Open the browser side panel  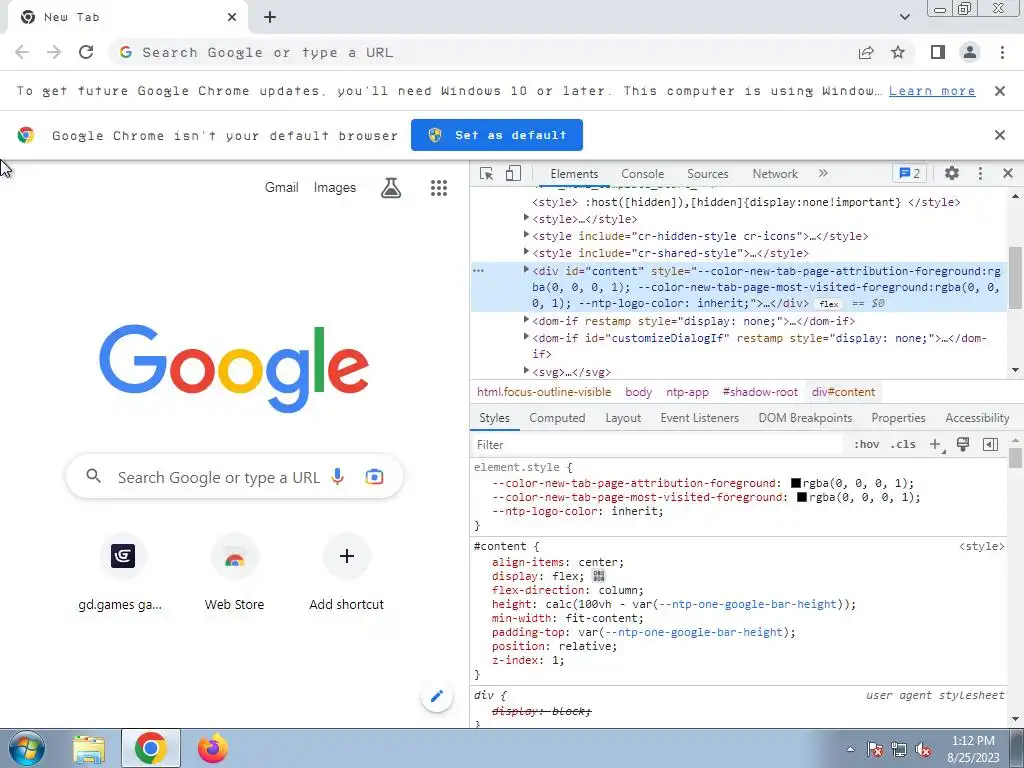coord(938,52)
